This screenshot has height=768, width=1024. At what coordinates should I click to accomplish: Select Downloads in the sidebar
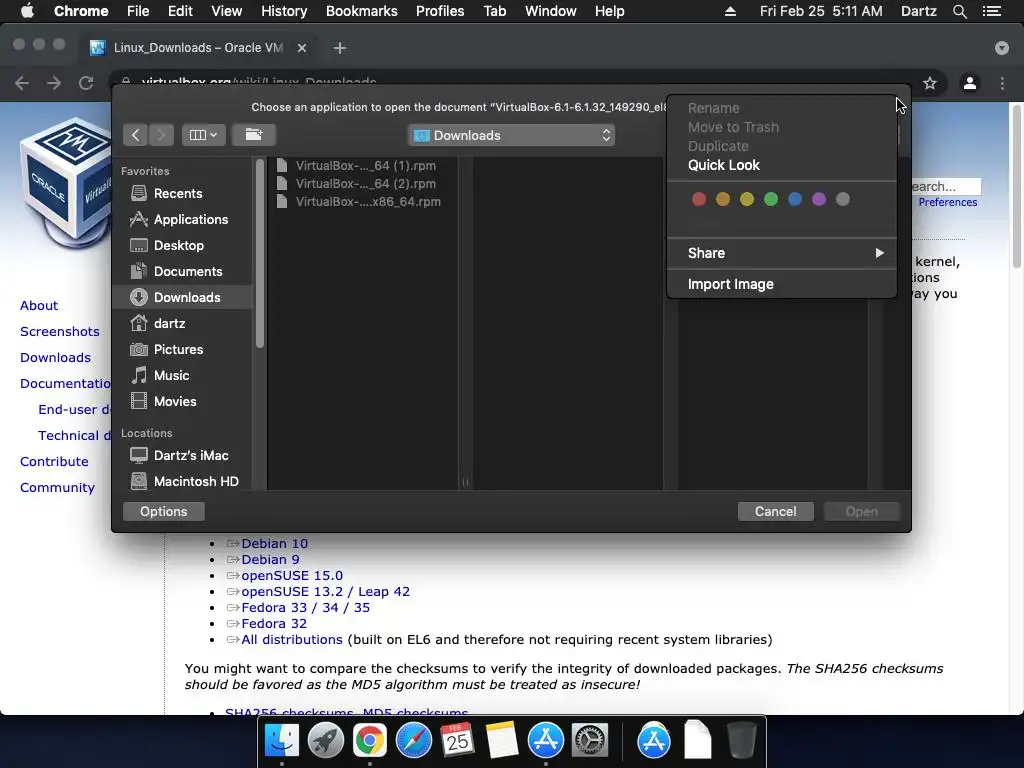(x=182, y=297)
